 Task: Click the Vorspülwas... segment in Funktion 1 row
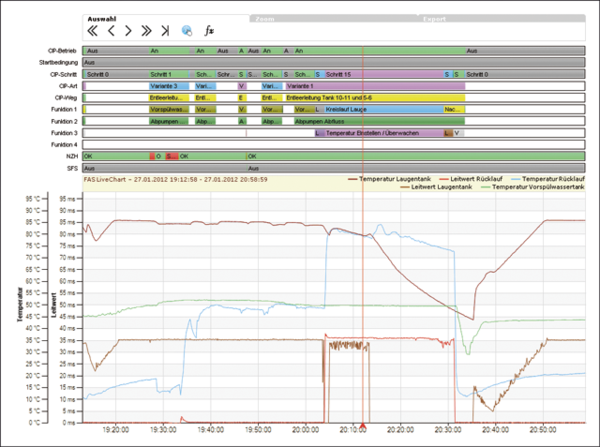point(169,109)
